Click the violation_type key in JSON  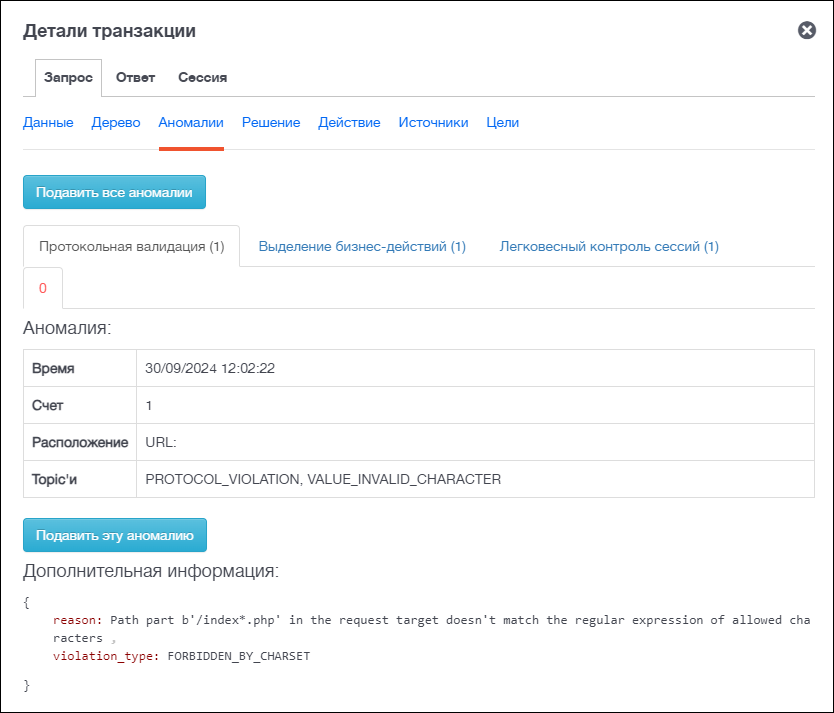[x=106, y=656]
